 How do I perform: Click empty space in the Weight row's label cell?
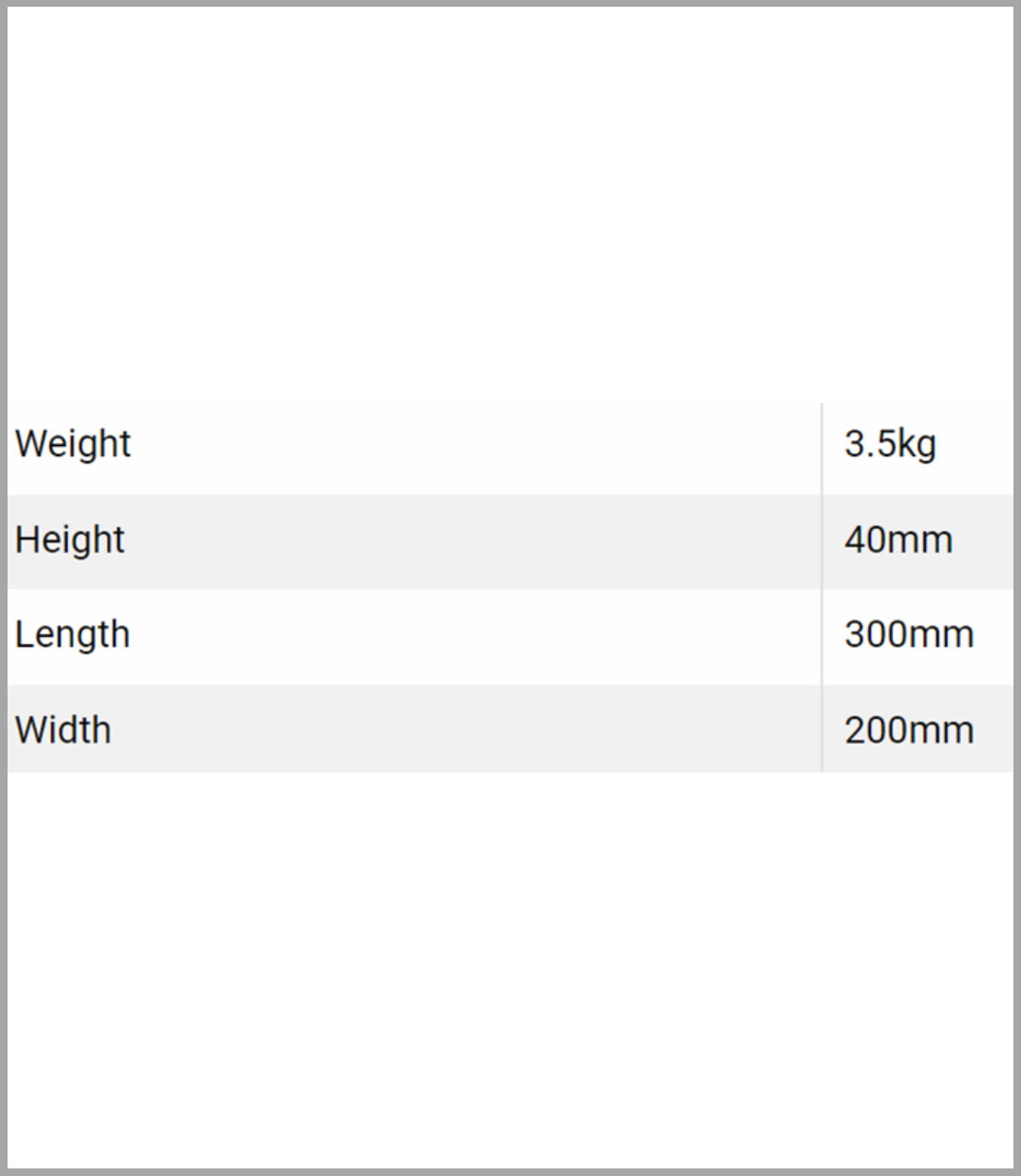tap(470, 448)
